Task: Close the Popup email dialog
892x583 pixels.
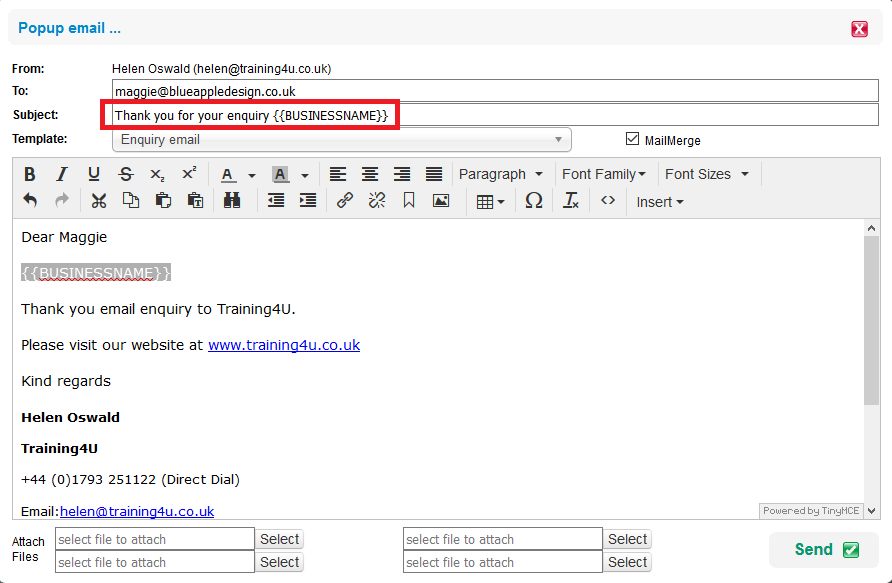Action: click(x=859, y=28)
